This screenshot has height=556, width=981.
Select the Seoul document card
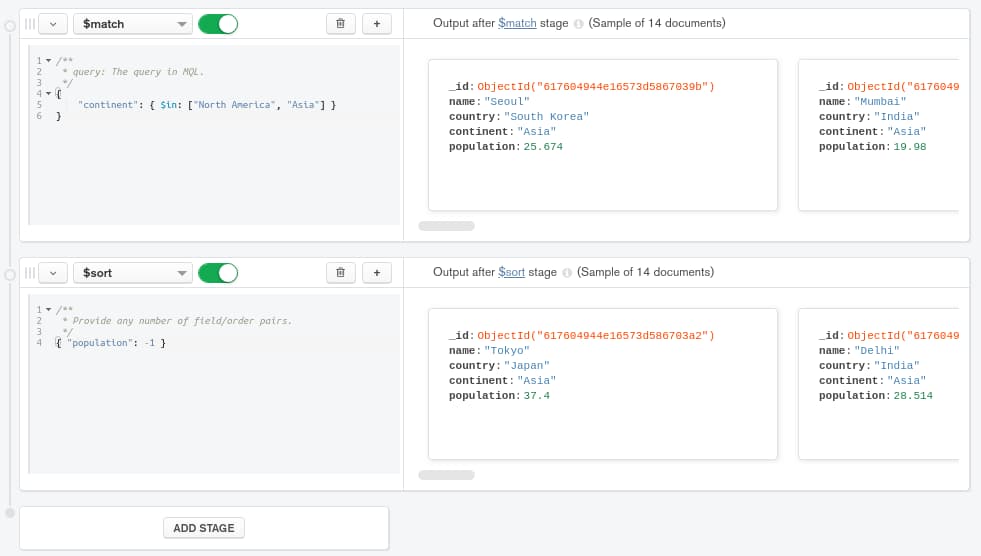tap(602, 135)
